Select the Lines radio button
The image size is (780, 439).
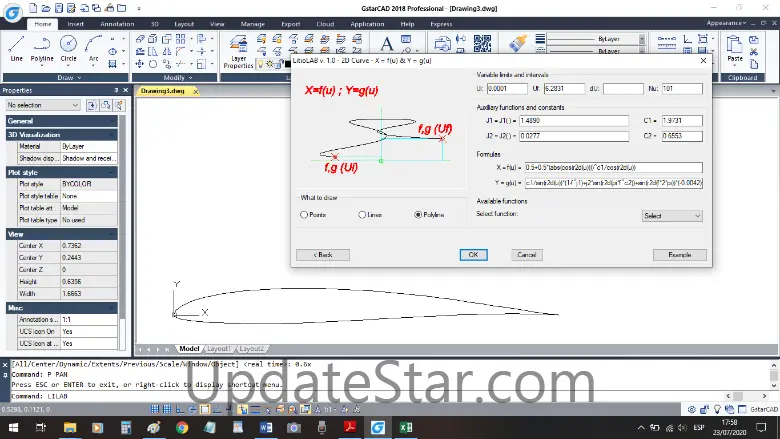(362, 215)
